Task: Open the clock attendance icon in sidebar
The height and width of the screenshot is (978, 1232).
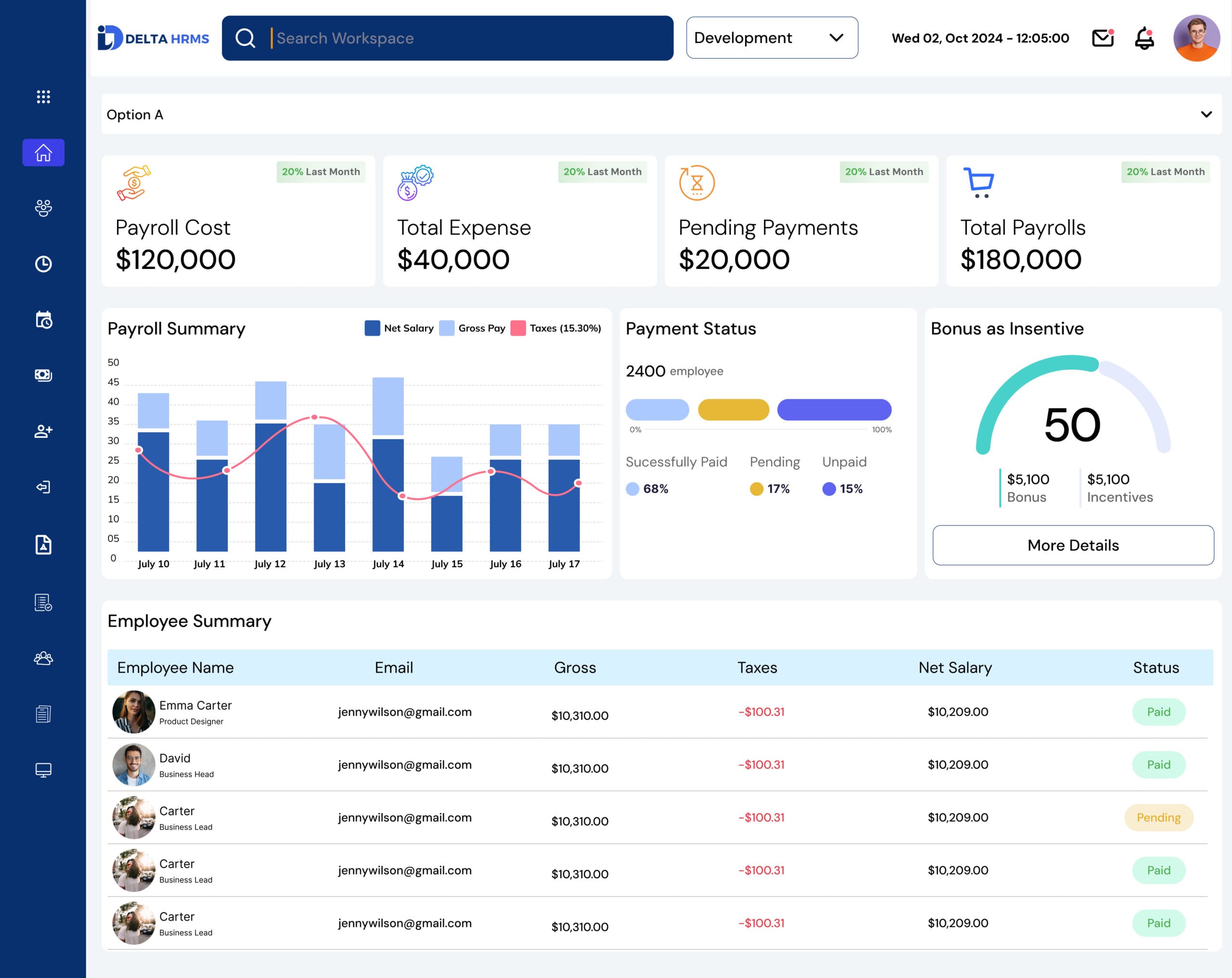Action: click(x=43, y=263)
